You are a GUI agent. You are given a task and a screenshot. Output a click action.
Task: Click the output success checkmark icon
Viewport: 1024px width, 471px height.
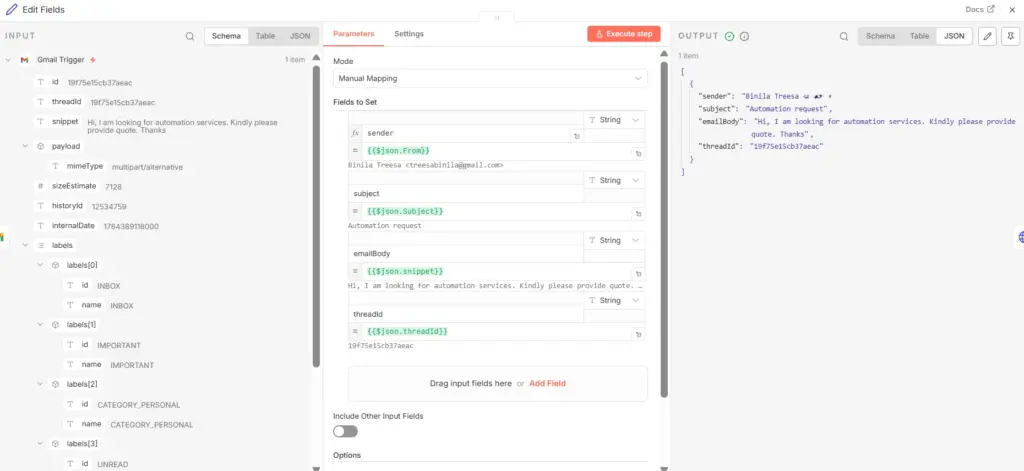pyautogui.click(x=729, y=37)
